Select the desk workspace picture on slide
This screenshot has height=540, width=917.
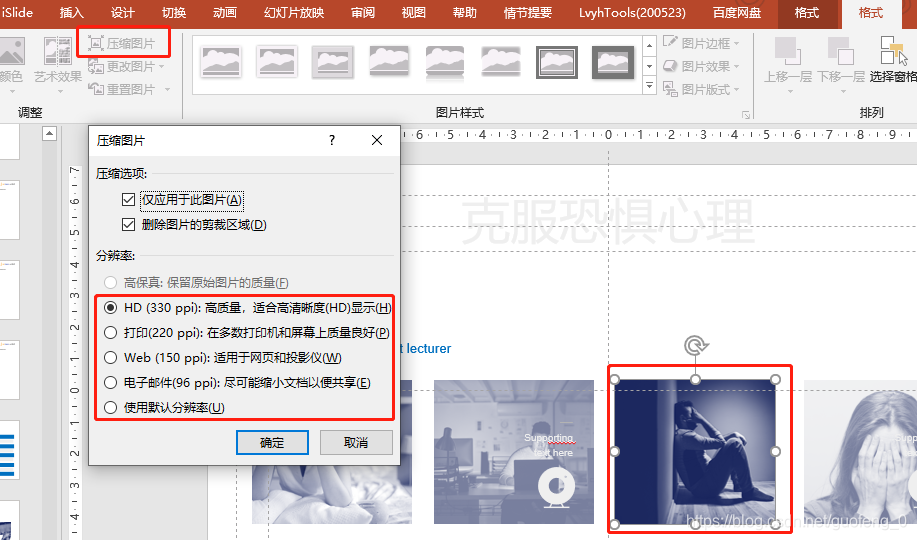point(513,452)
